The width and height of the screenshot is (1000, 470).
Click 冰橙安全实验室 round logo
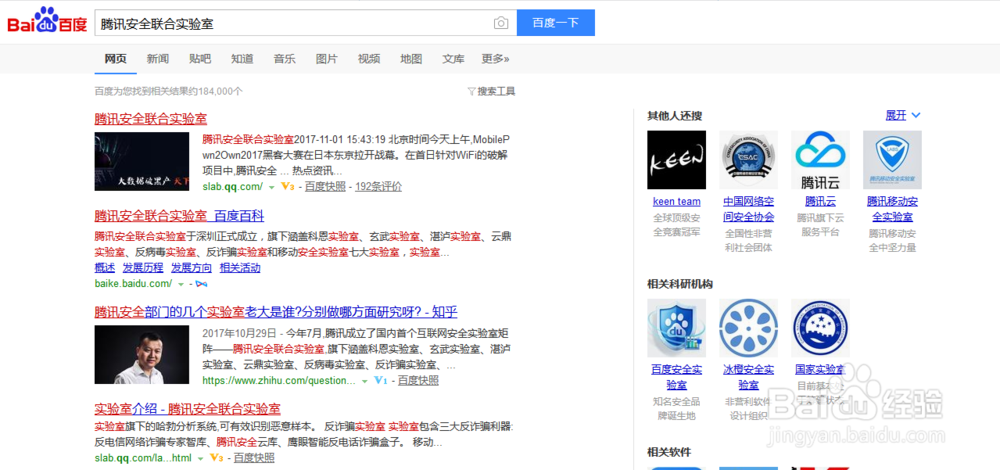click(x=749, y=328)
